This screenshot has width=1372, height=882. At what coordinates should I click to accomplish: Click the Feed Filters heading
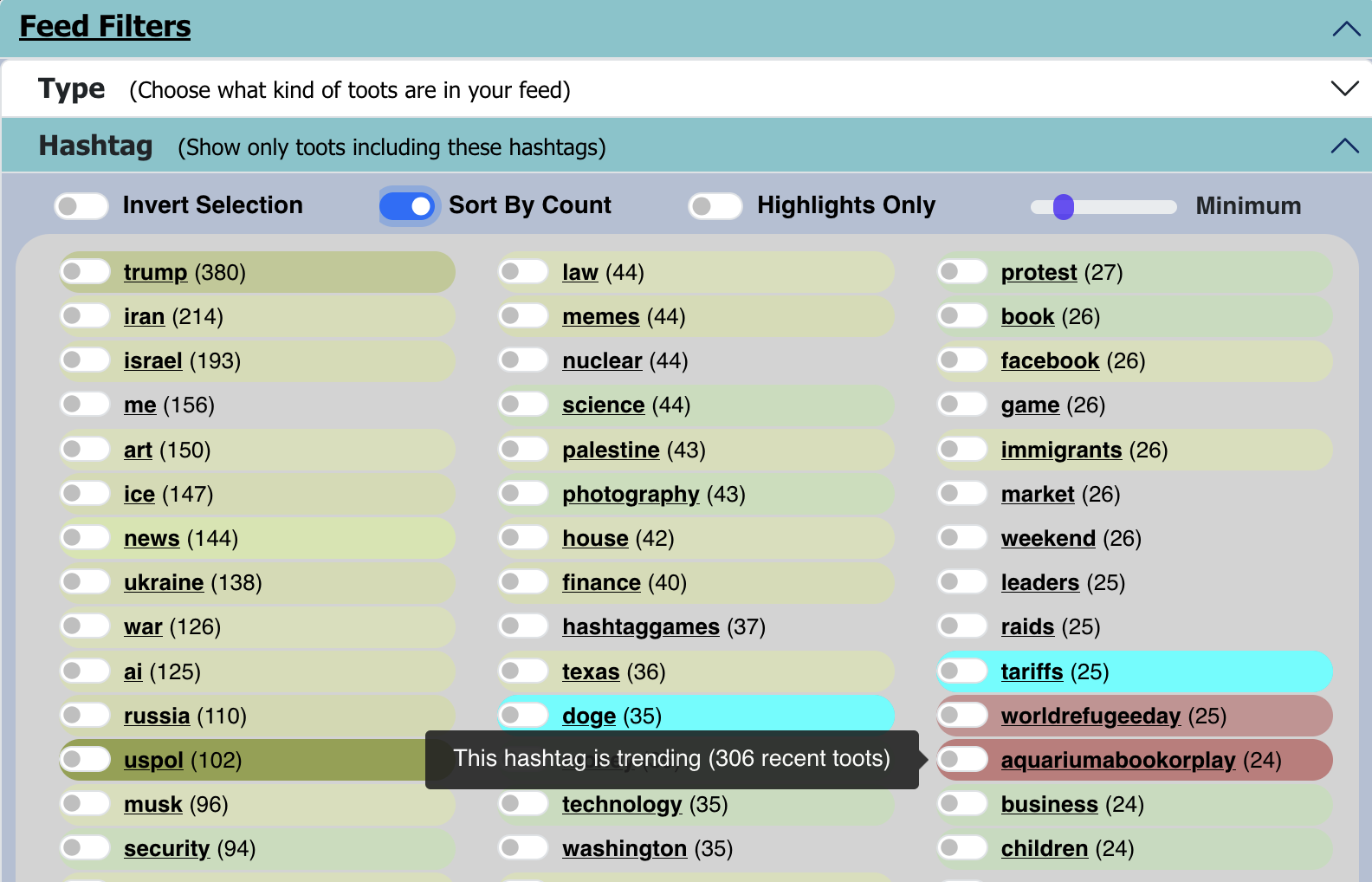click(105, 27)
